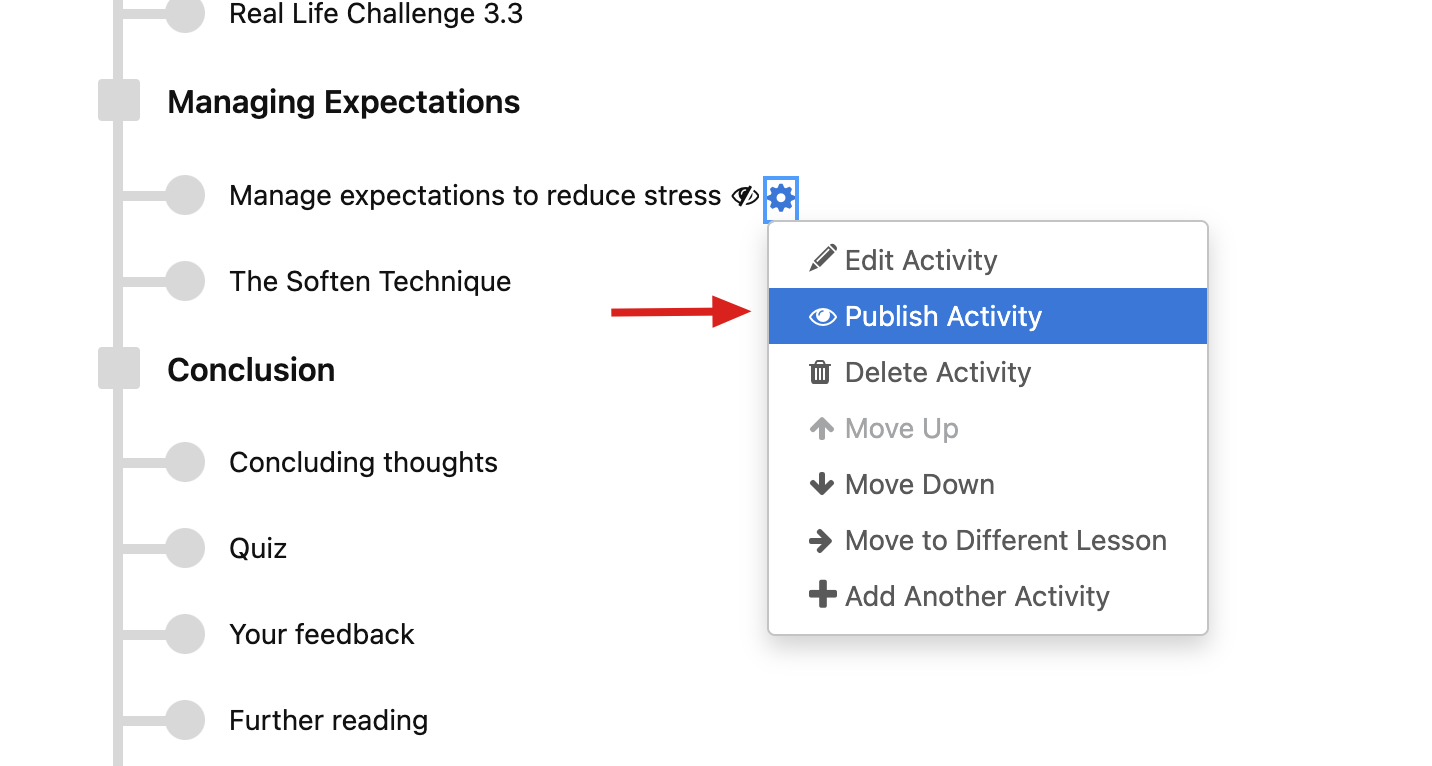1432x766 pixels.
Task: Click the pencil icon for Edit Activity
Action: tap(822, 259)
